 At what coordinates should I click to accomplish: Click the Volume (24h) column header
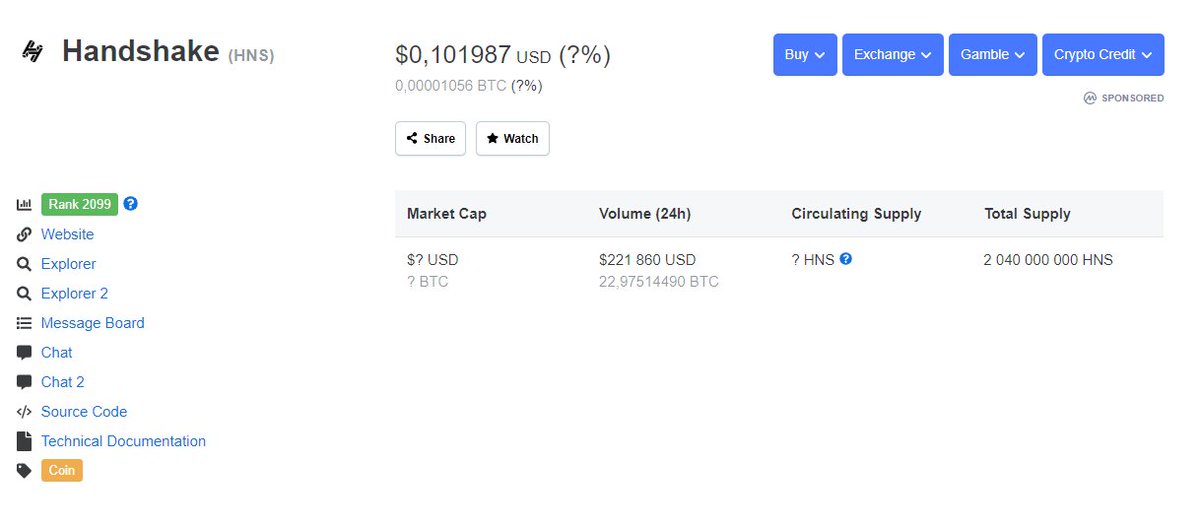coord(645,214)
